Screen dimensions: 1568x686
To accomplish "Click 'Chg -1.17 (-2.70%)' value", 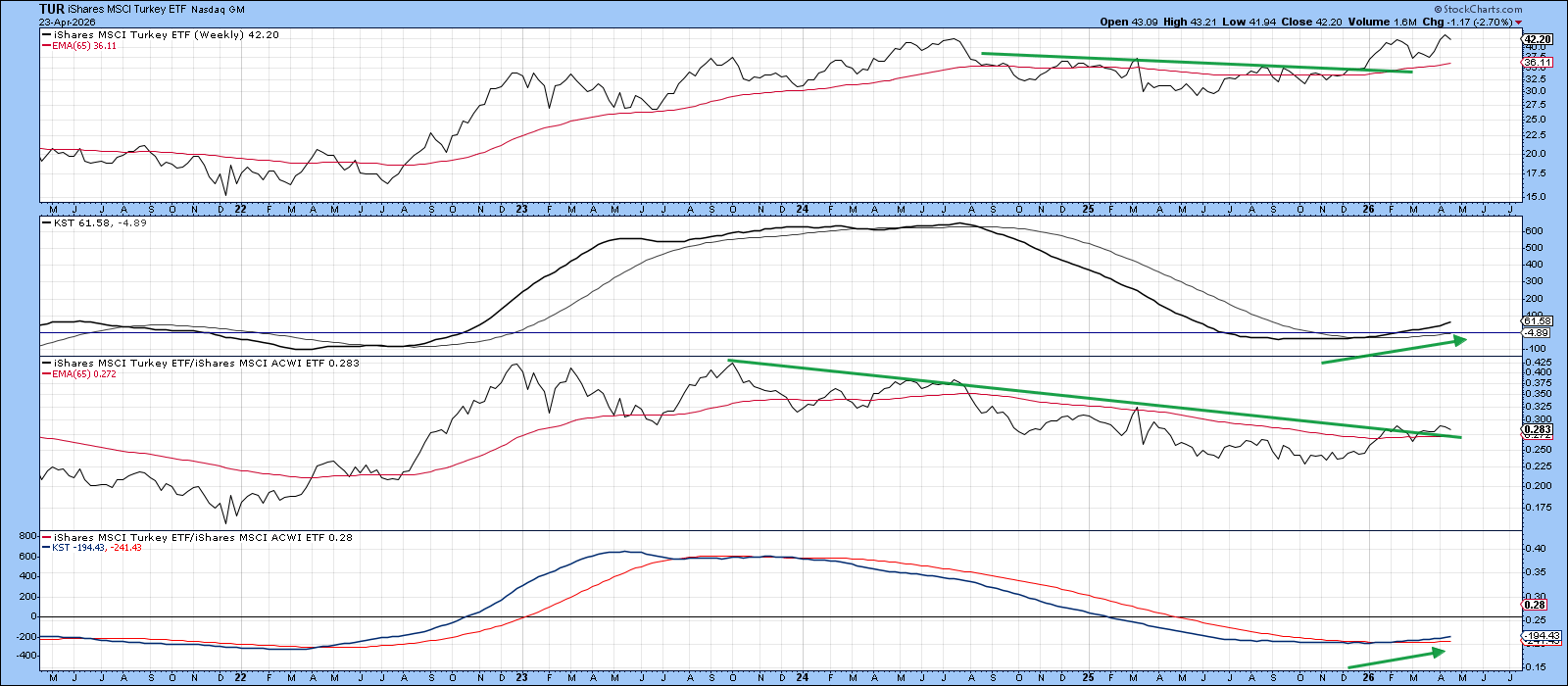I will click(x=1466, y=22).
